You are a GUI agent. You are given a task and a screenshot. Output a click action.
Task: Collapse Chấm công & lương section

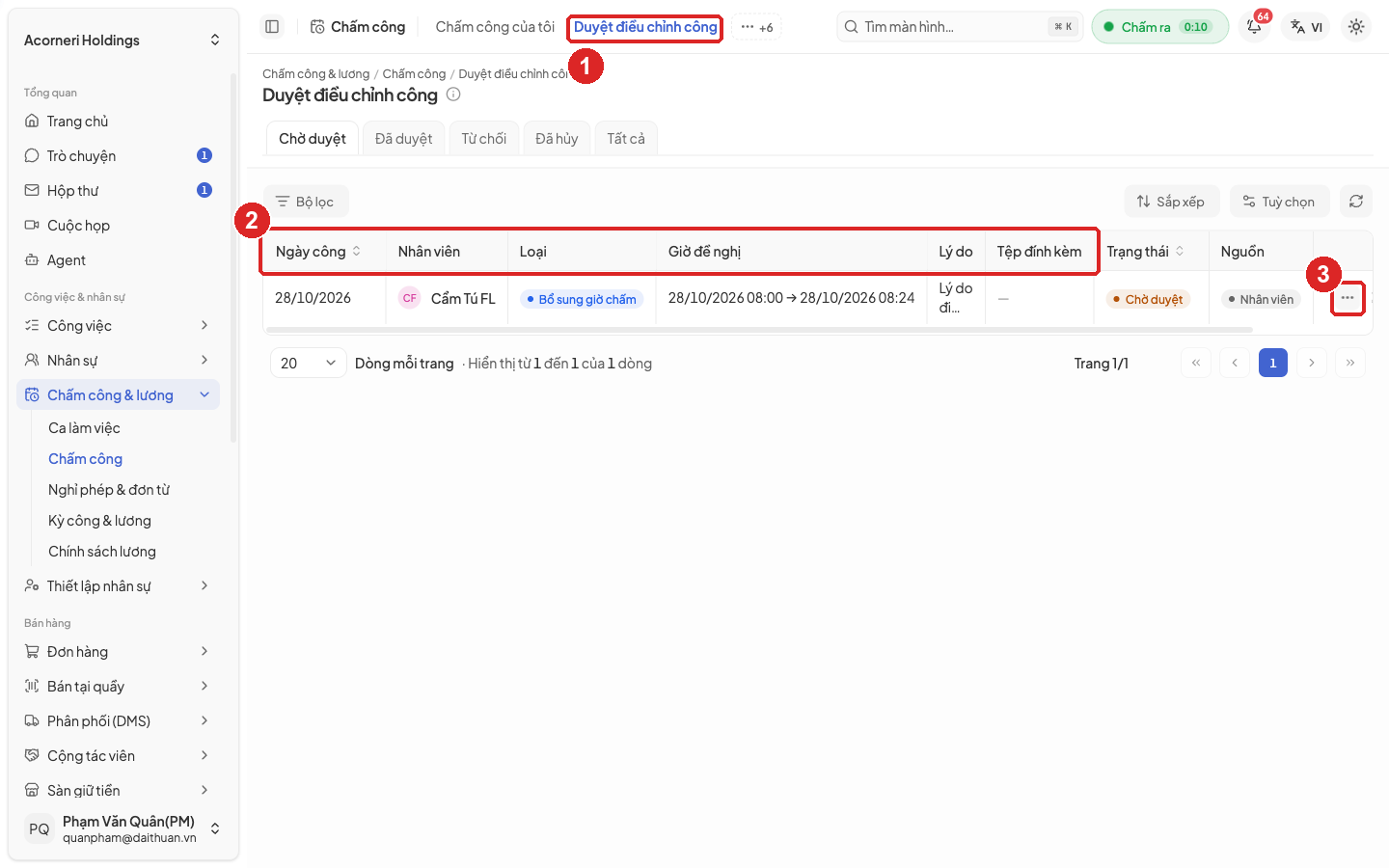point(118,395)
